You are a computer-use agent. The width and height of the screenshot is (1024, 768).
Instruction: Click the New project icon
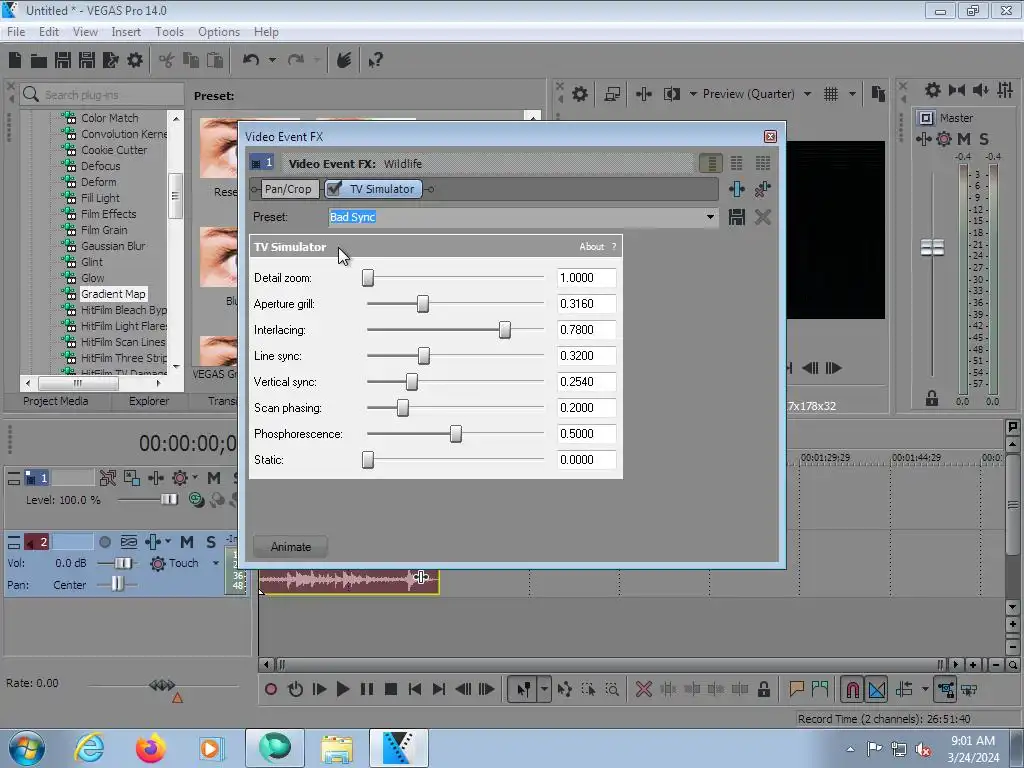coord(15,60)
